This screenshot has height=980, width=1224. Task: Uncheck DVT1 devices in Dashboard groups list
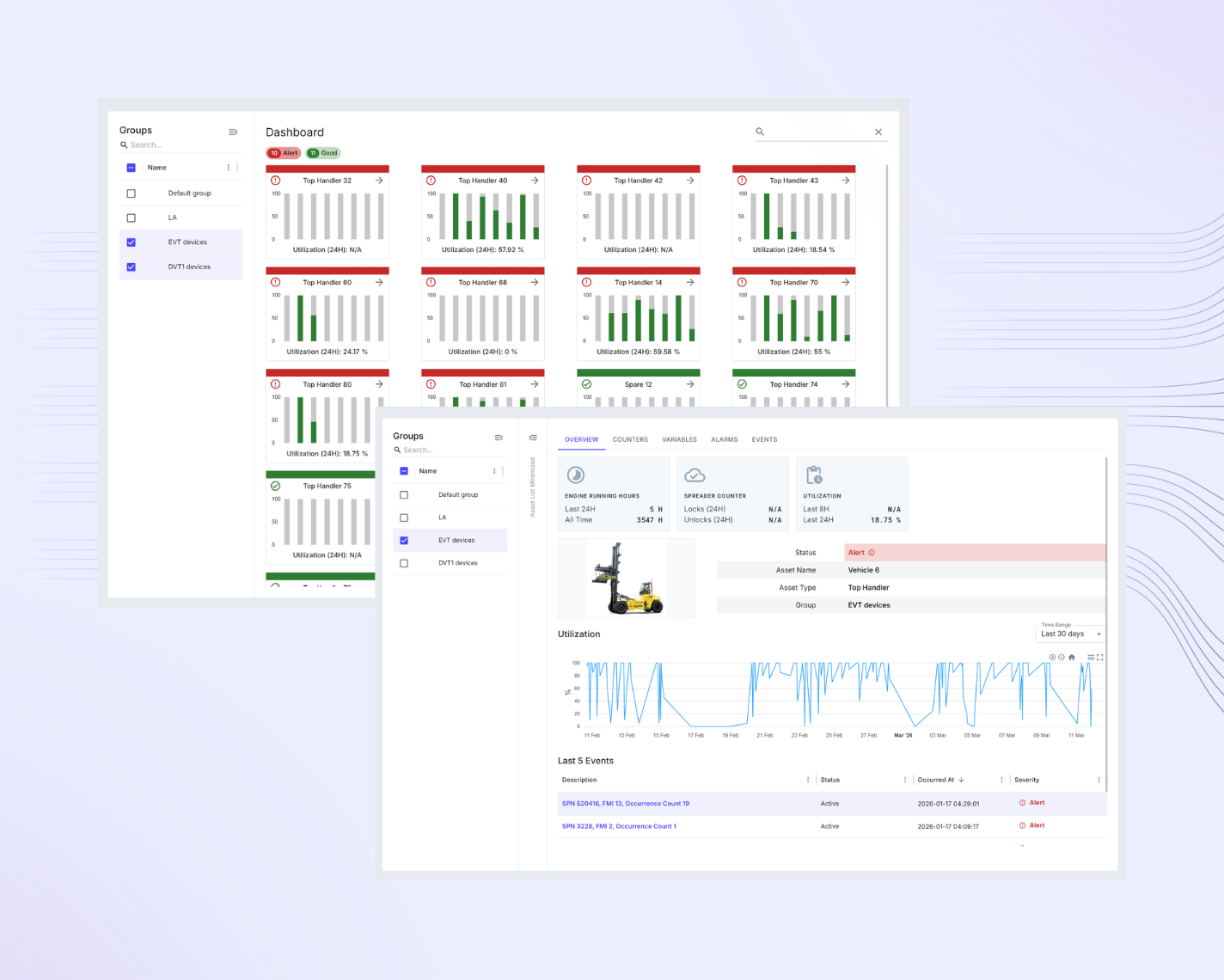pos(132,267)
